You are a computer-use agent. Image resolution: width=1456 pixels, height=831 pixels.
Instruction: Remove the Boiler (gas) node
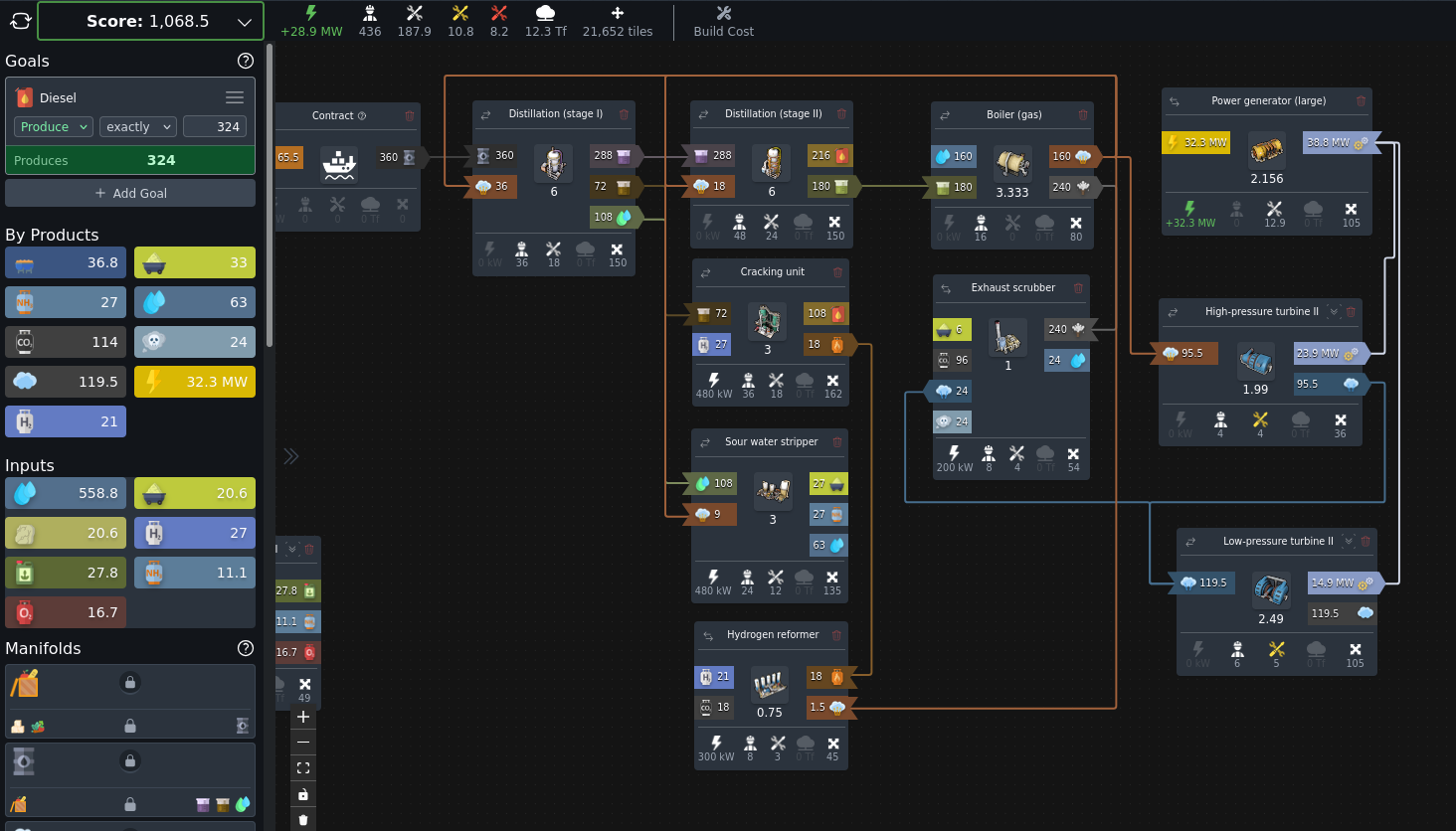[x=1083, y=115]
